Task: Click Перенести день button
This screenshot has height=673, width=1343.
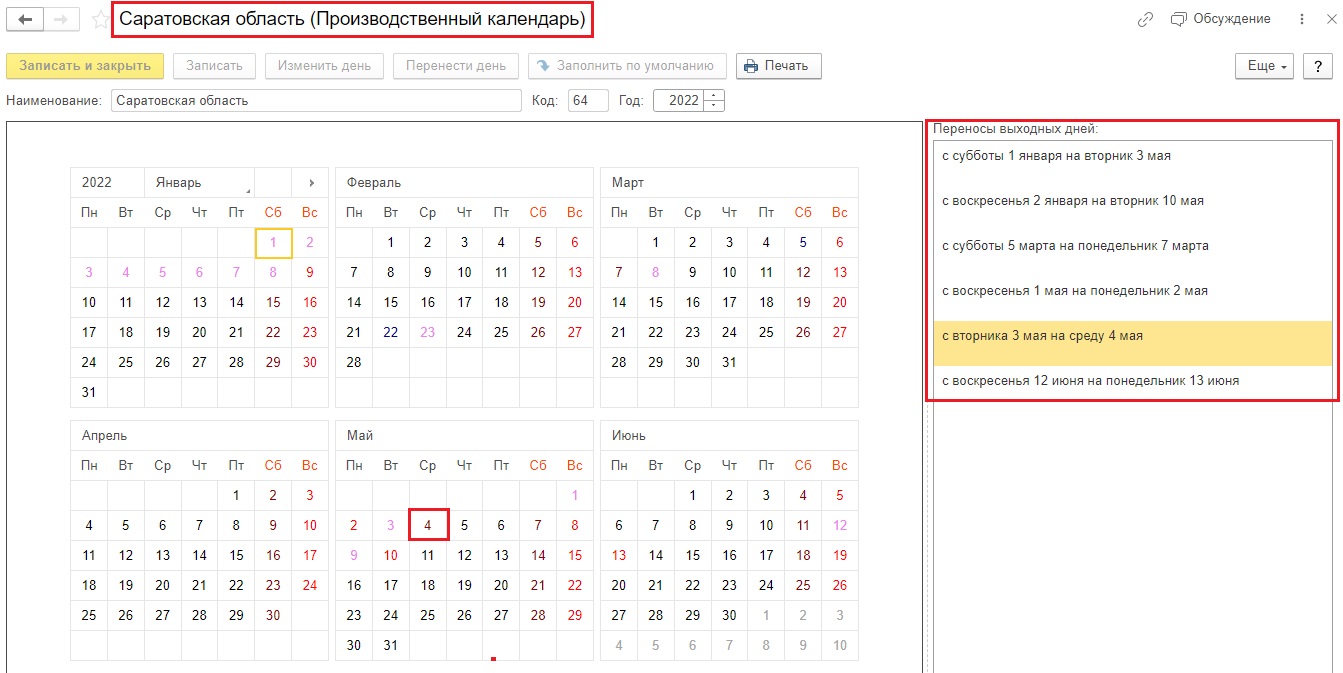Action: coord(456,66)
